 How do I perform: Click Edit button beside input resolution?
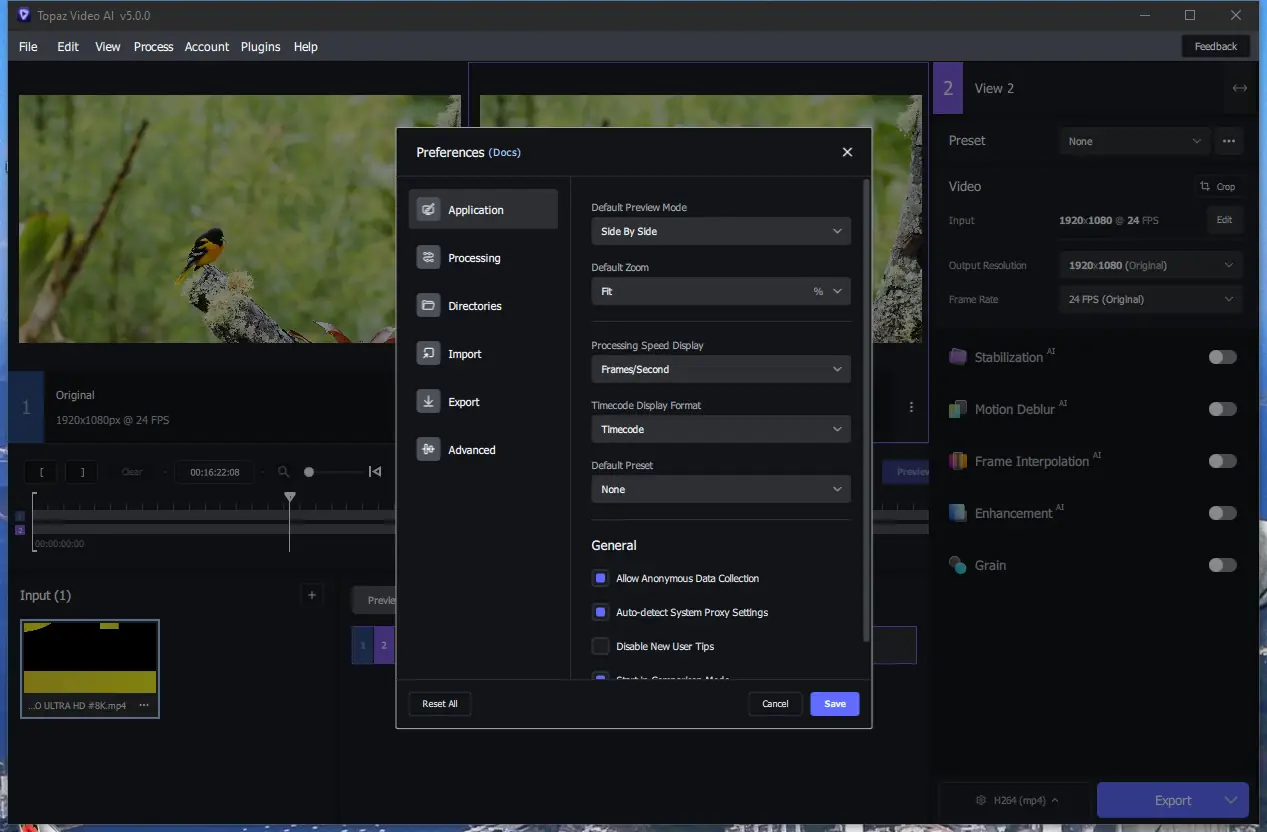[1225, 220]
